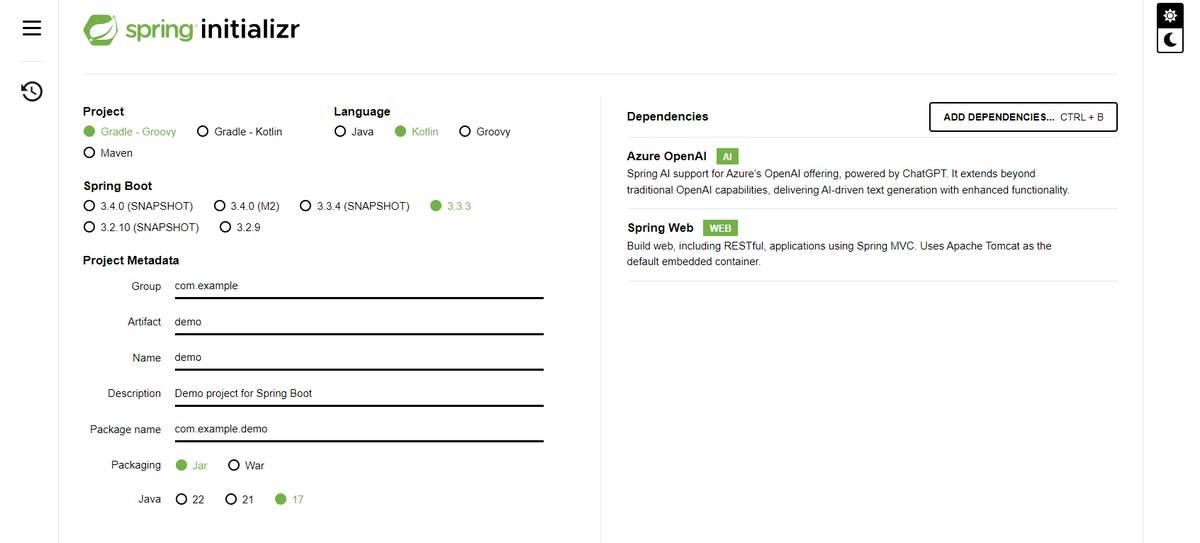
Task: Choose Kotlin as the language
Action: point(416,132)
